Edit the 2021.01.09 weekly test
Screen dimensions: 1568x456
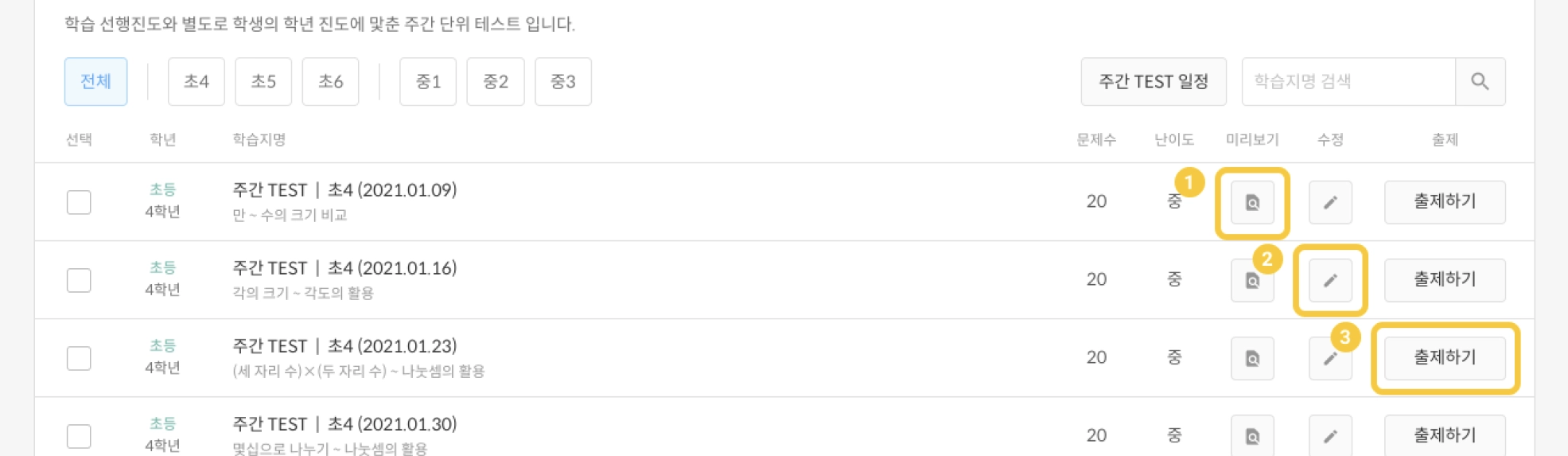pyautogui.click(x=1329, y=202)
